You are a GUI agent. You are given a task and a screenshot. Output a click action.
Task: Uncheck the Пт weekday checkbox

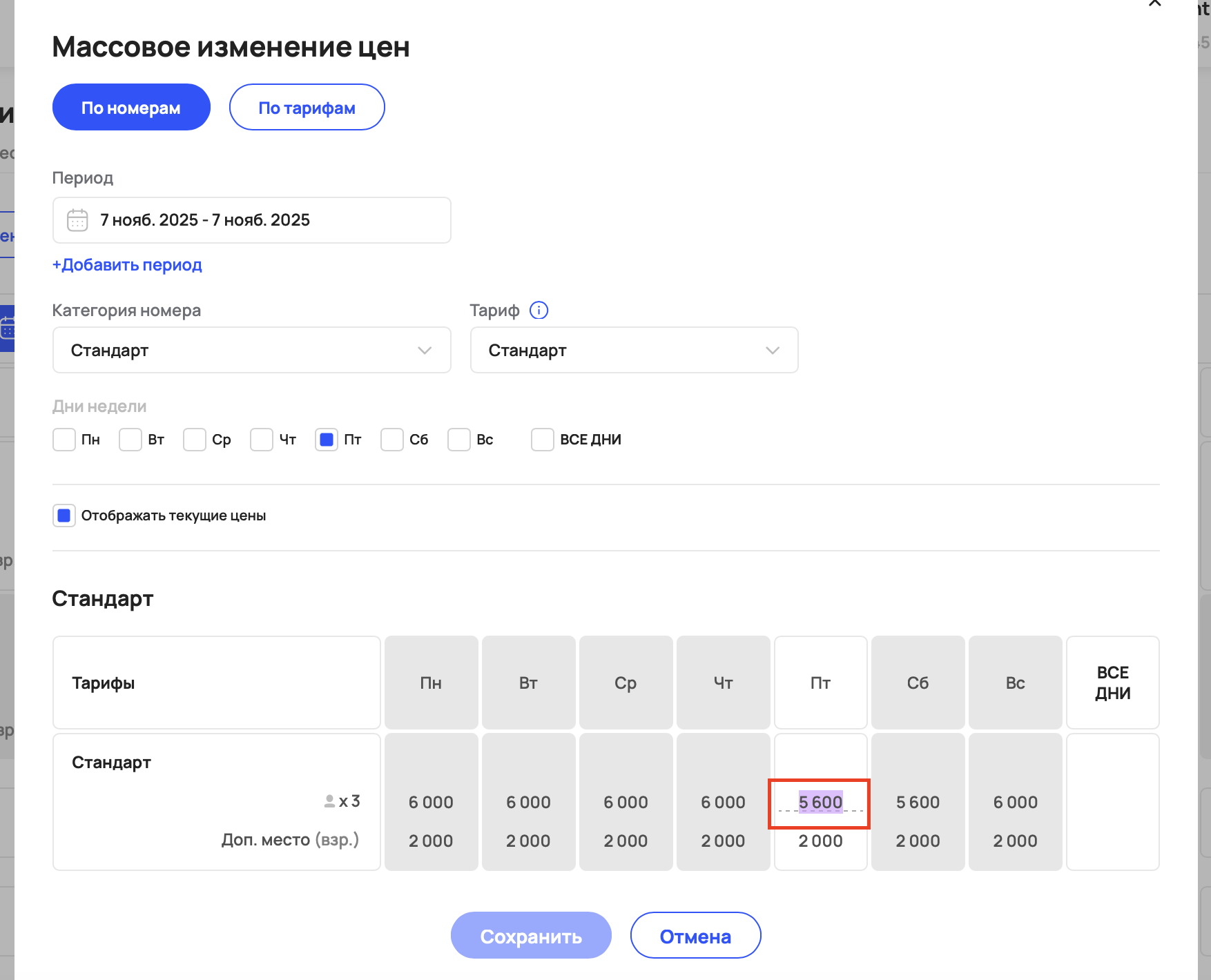click(x=327, y=440)
